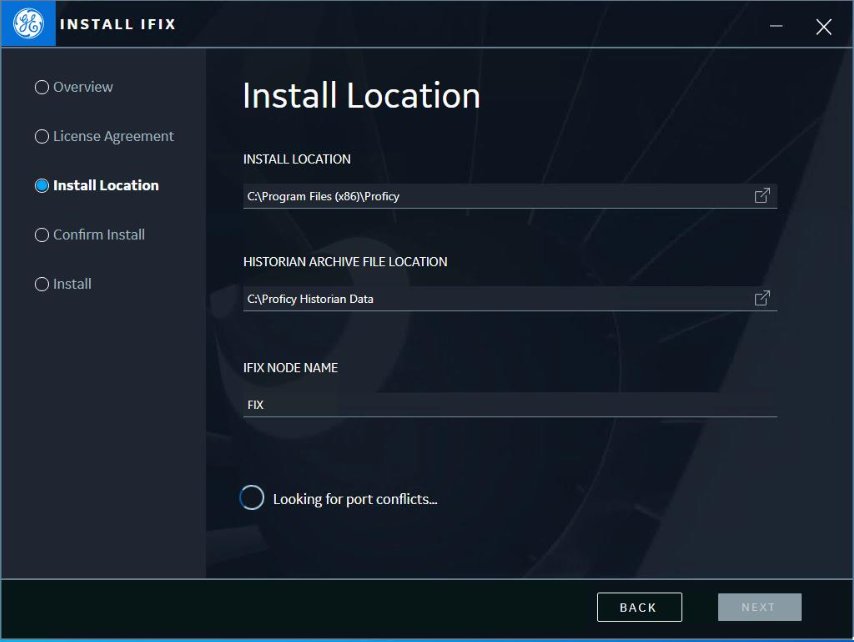Click the 'INSTALL IFIX' title text
Viewport: 854px width, 642px height.
(x=118, y=25)
